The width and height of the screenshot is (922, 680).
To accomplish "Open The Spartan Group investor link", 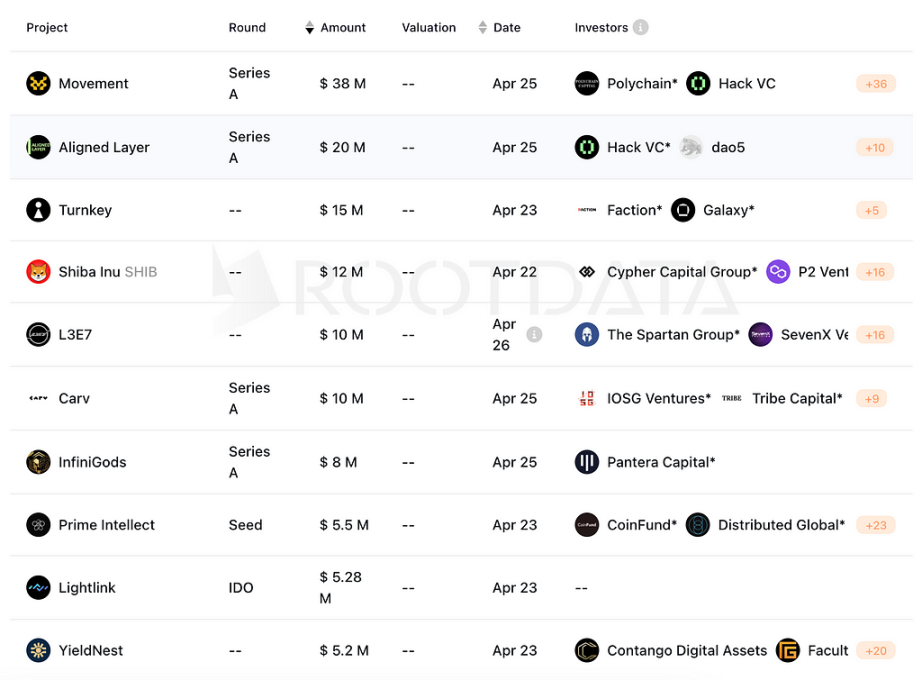I will click(673, 335).
